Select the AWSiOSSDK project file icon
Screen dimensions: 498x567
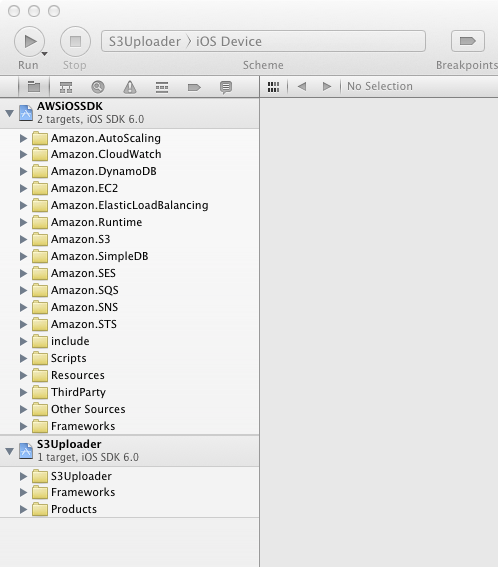click(26, 112)
